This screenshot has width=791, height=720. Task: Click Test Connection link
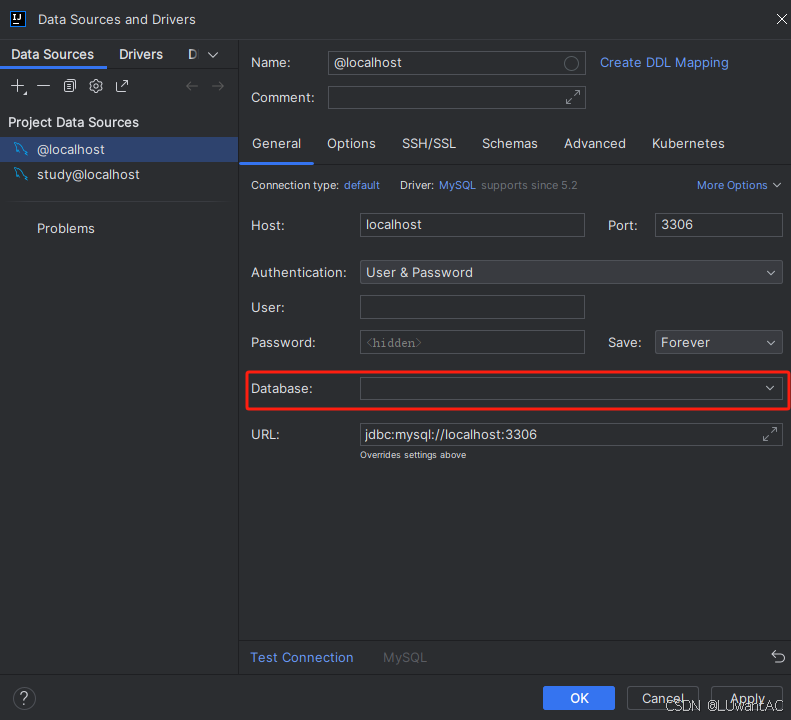[x=302, y=657]
